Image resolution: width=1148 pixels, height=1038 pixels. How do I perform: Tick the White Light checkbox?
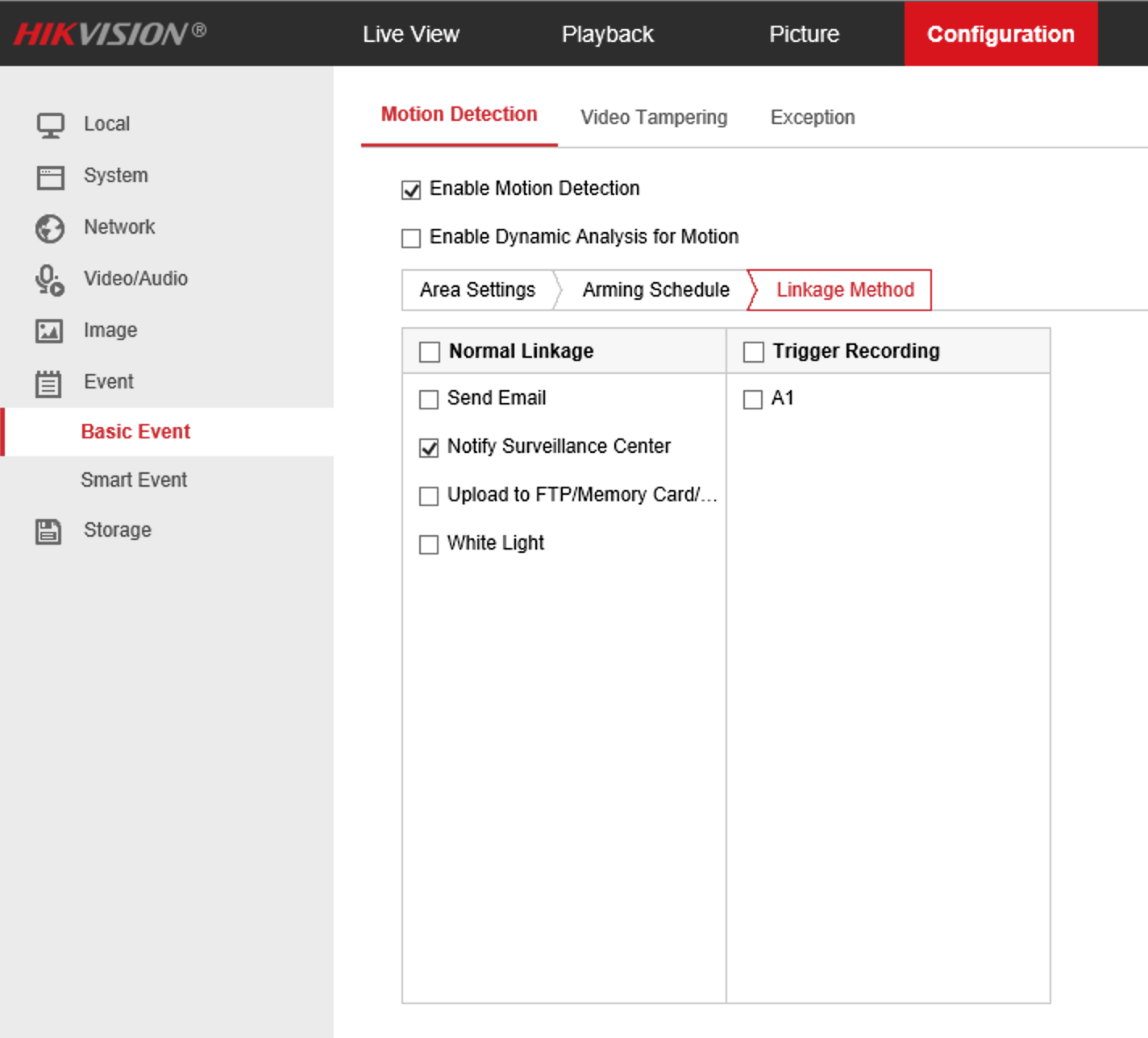pyautogui.click(x=429, y=545)
